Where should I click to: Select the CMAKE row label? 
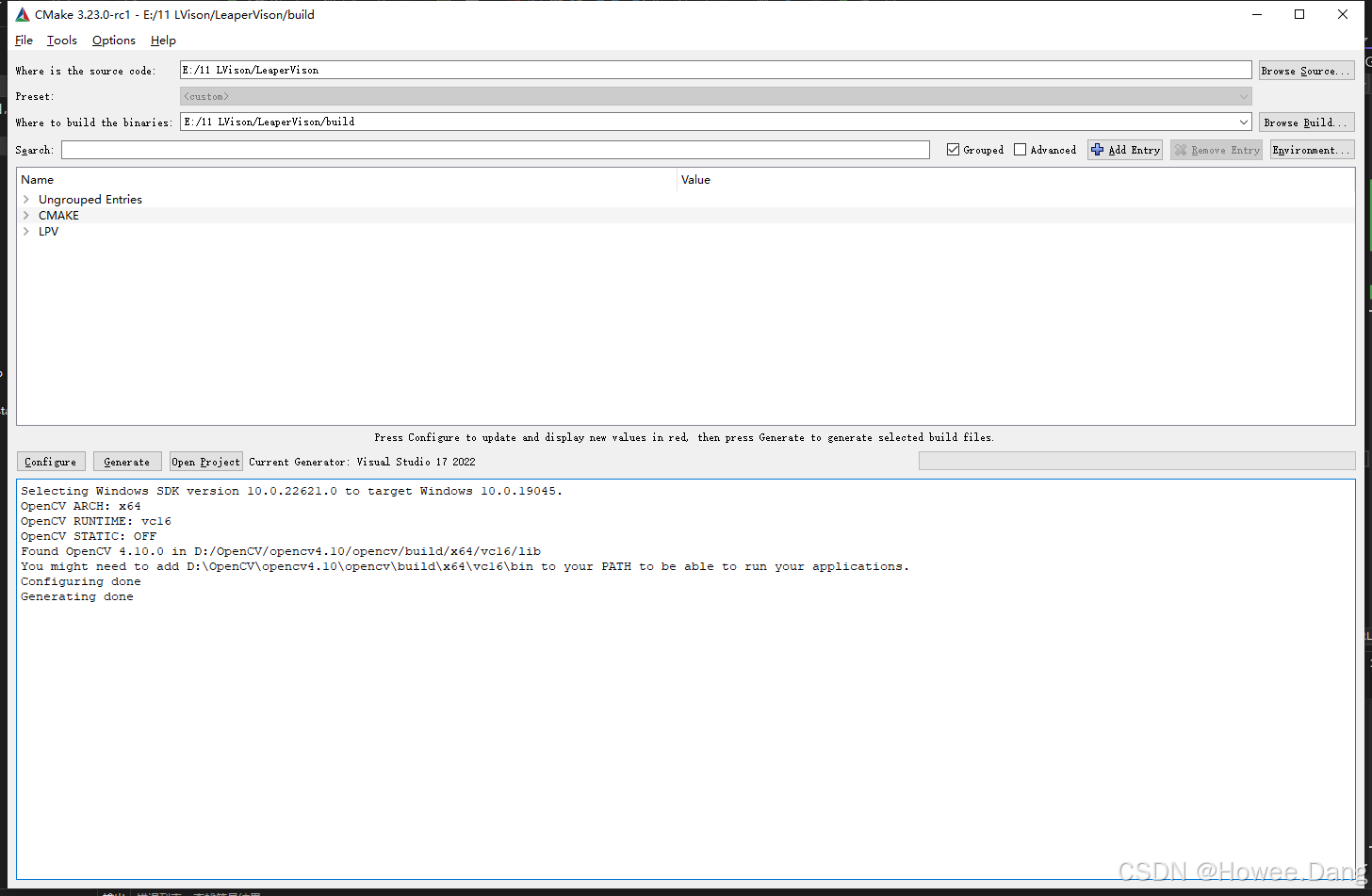[58, 216]
